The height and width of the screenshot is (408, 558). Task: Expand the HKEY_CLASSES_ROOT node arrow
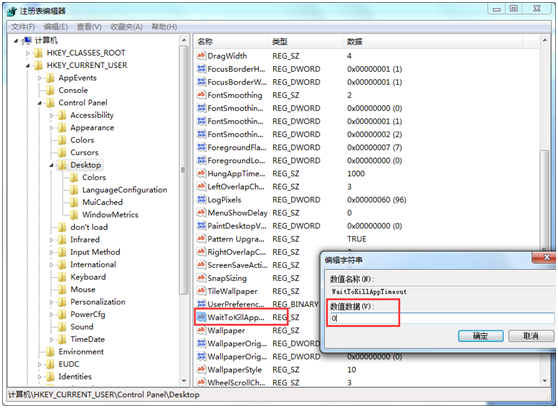[x=28, y=53]
